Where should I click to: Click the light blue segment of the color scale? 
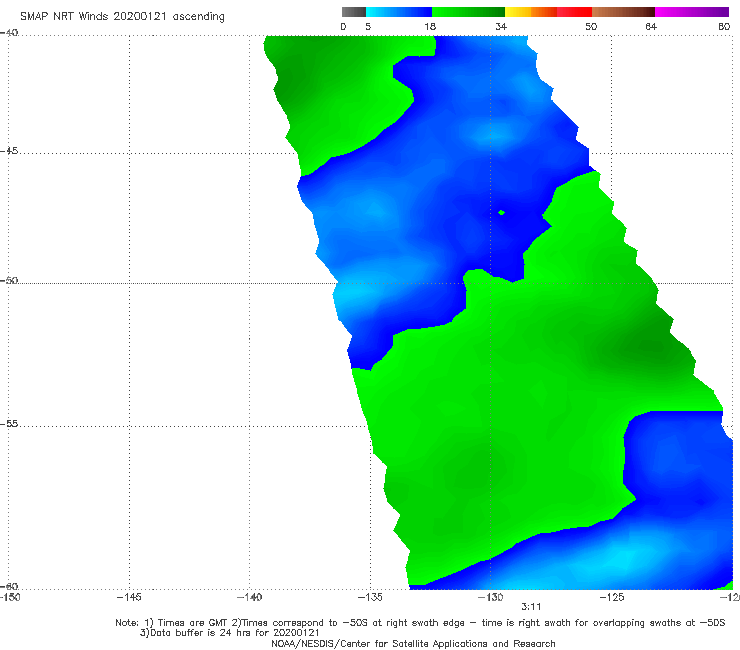click(x=399, y=12)
